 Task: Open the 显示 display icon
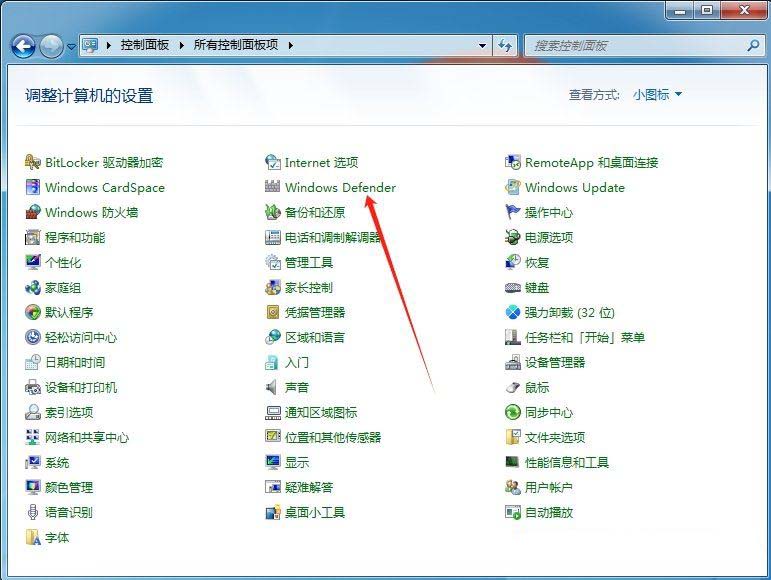coord(272,463)
